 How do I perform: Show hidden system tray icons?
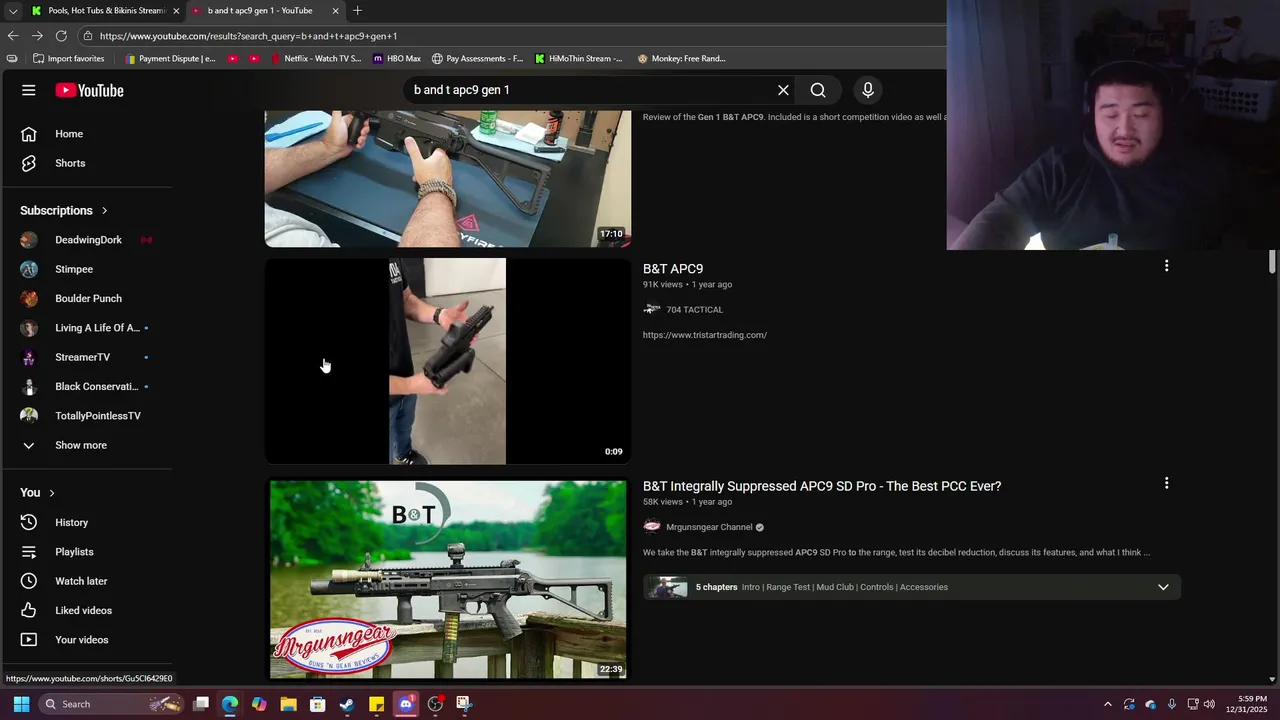[1107, 704]
